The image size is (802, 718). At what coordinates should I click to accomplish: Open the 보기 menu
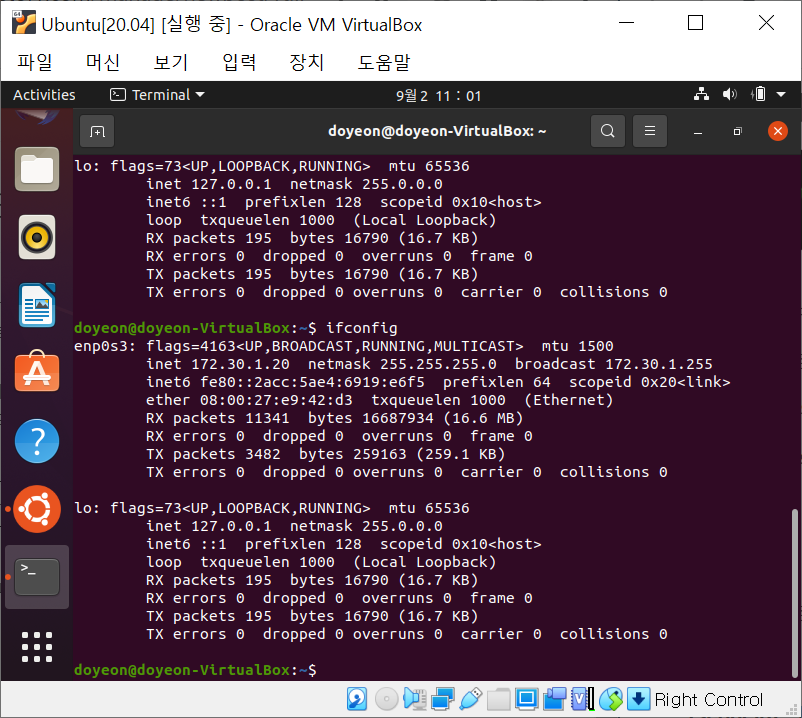[171, 62]
